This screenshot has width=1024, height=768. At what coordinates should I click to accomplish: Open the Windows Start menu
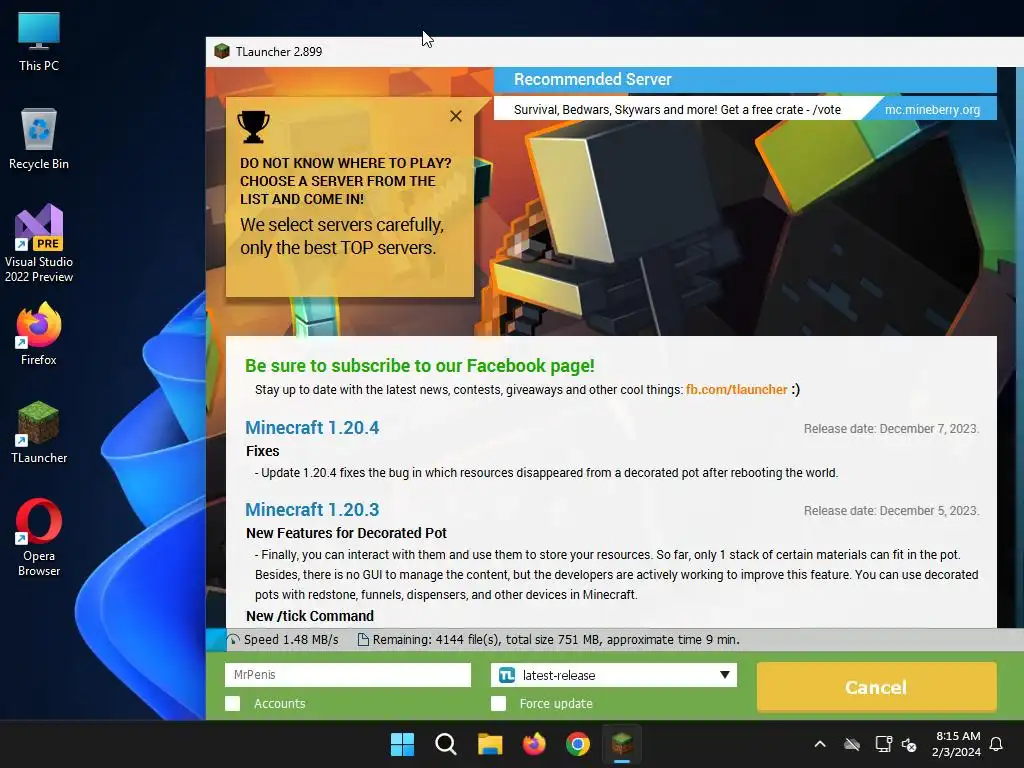(402, 744)
